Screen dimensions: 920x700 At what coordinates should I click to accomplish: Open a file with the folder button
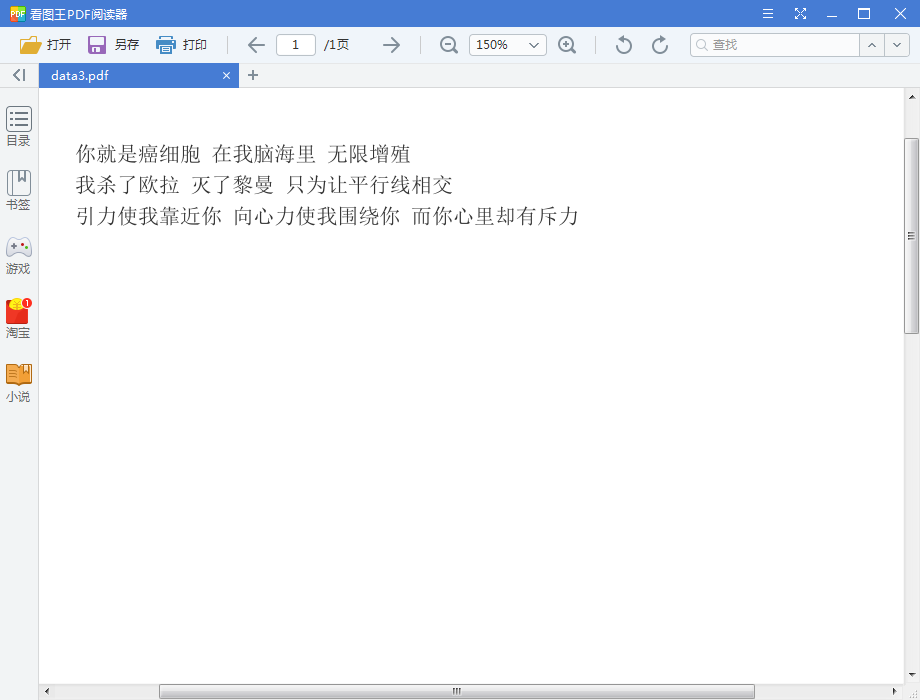point(45,45)
